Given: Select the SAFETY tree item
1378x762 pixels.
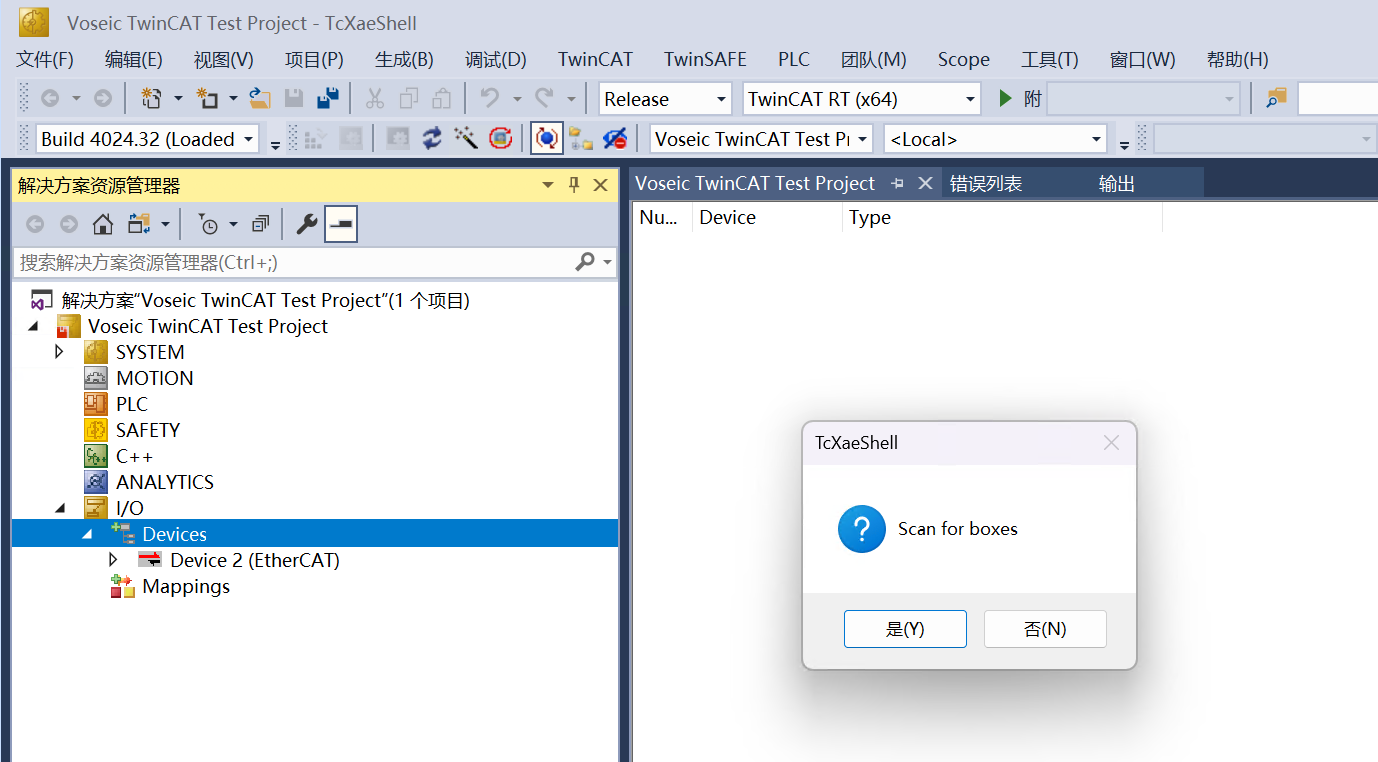Looking at the screenshot, I should (148, 430).
